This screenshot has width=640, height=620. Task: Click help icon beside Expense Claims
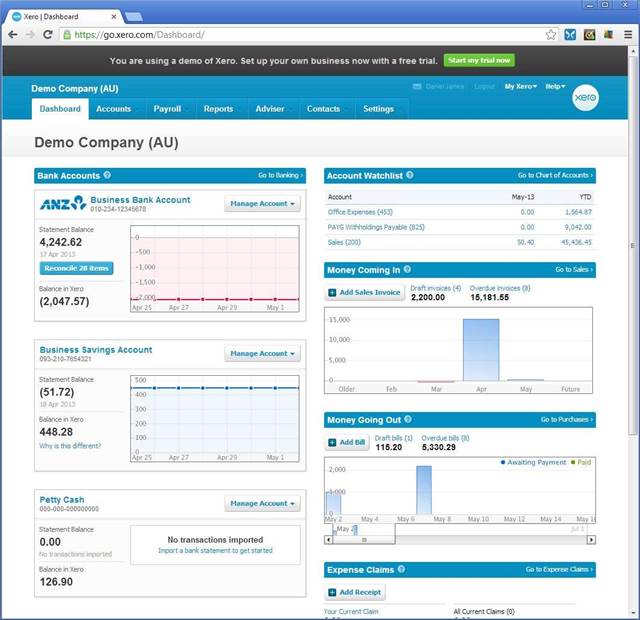[x=401, y=569]
